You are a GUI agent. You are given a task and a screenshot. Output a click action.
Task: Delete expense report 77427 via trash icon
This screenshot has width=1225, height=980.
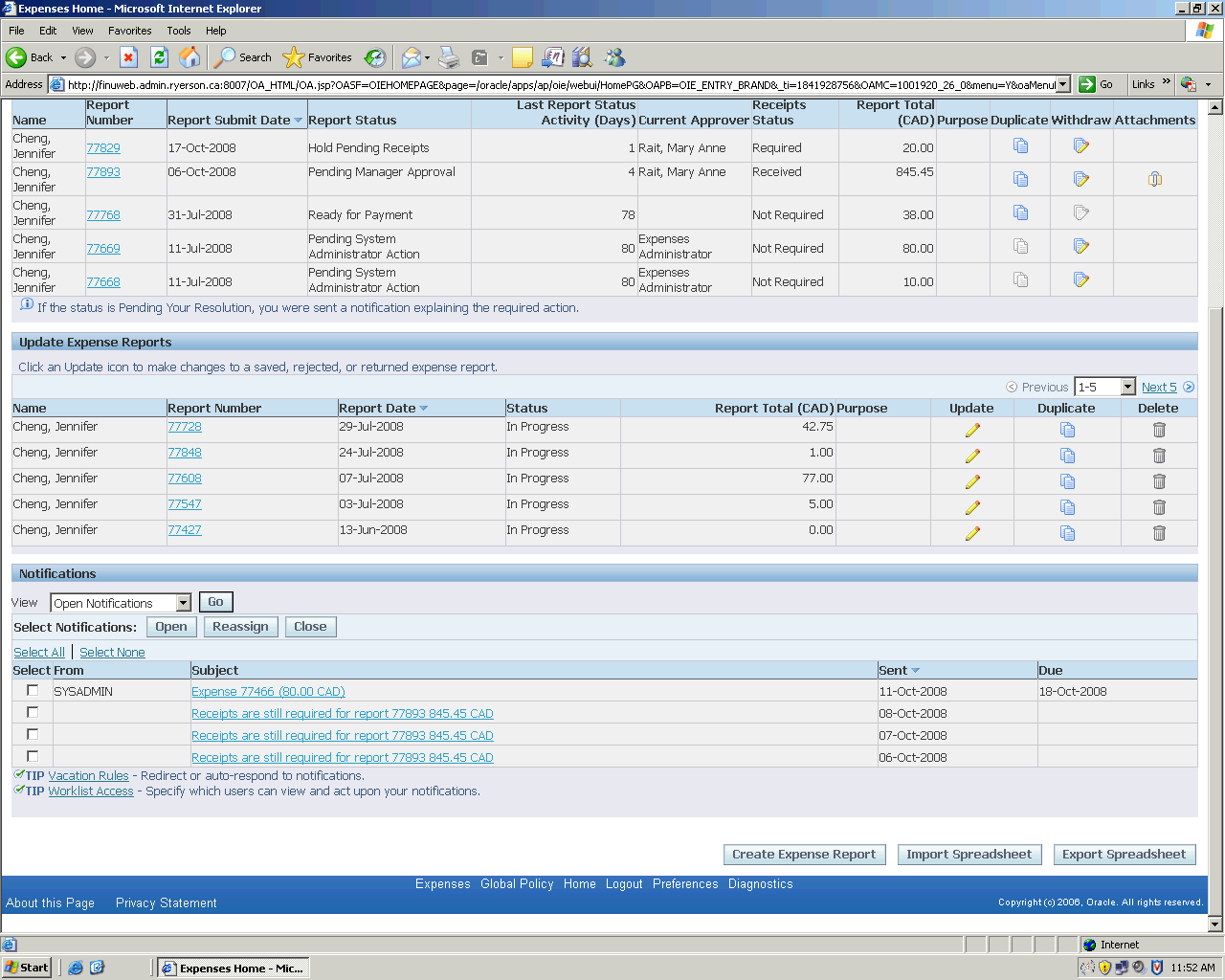1159,533
